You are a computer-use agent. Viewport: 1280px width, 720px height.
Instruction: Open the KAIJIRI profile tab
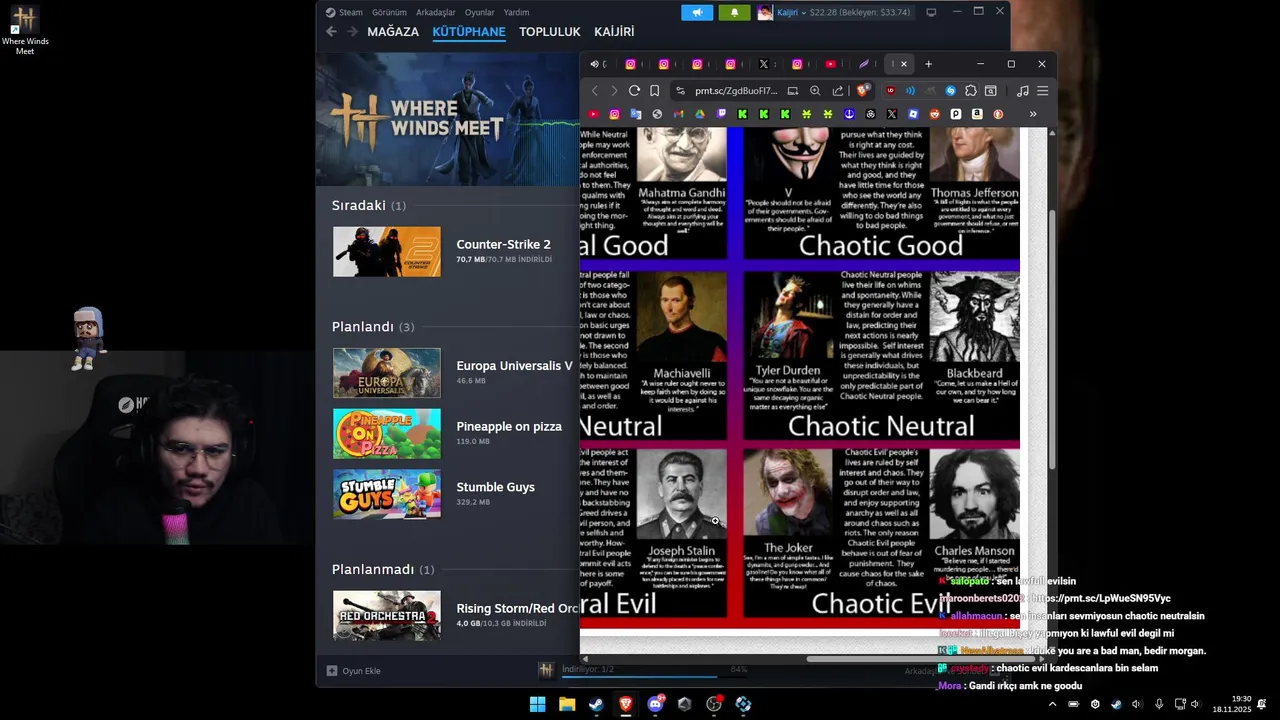614,32
